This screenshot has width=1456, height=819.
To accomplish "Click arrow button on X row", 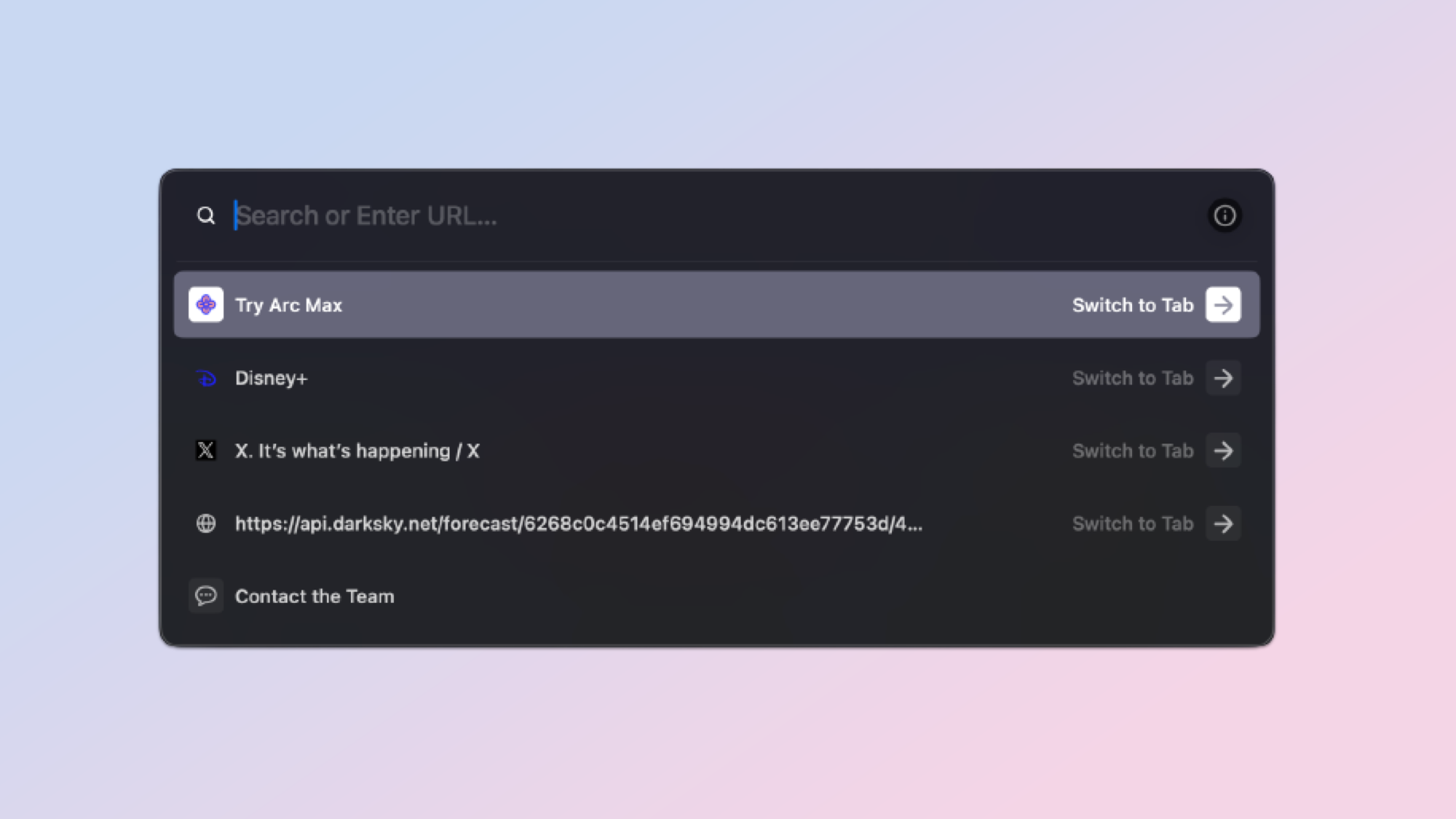I will pyautogui.click(x=1223, y=451).
